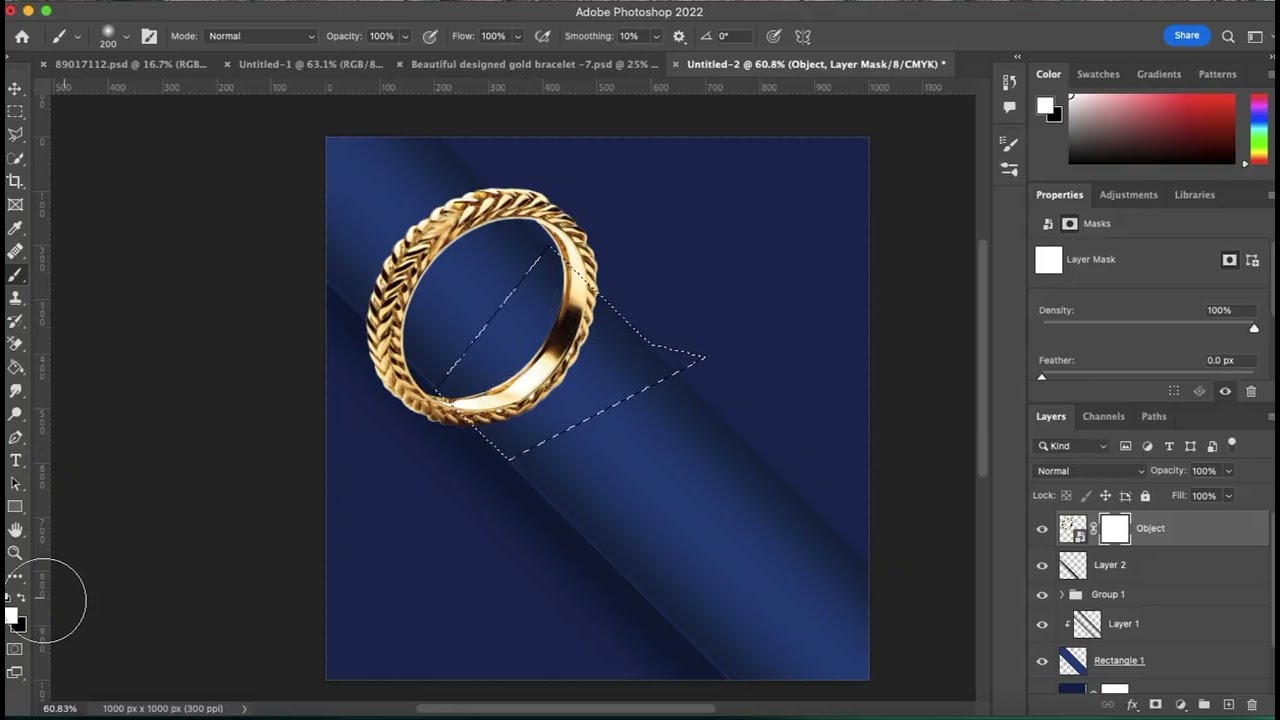Open the Smoothing value dropdown
Viewport: 1280px width, 720px height.
point(656,36)
